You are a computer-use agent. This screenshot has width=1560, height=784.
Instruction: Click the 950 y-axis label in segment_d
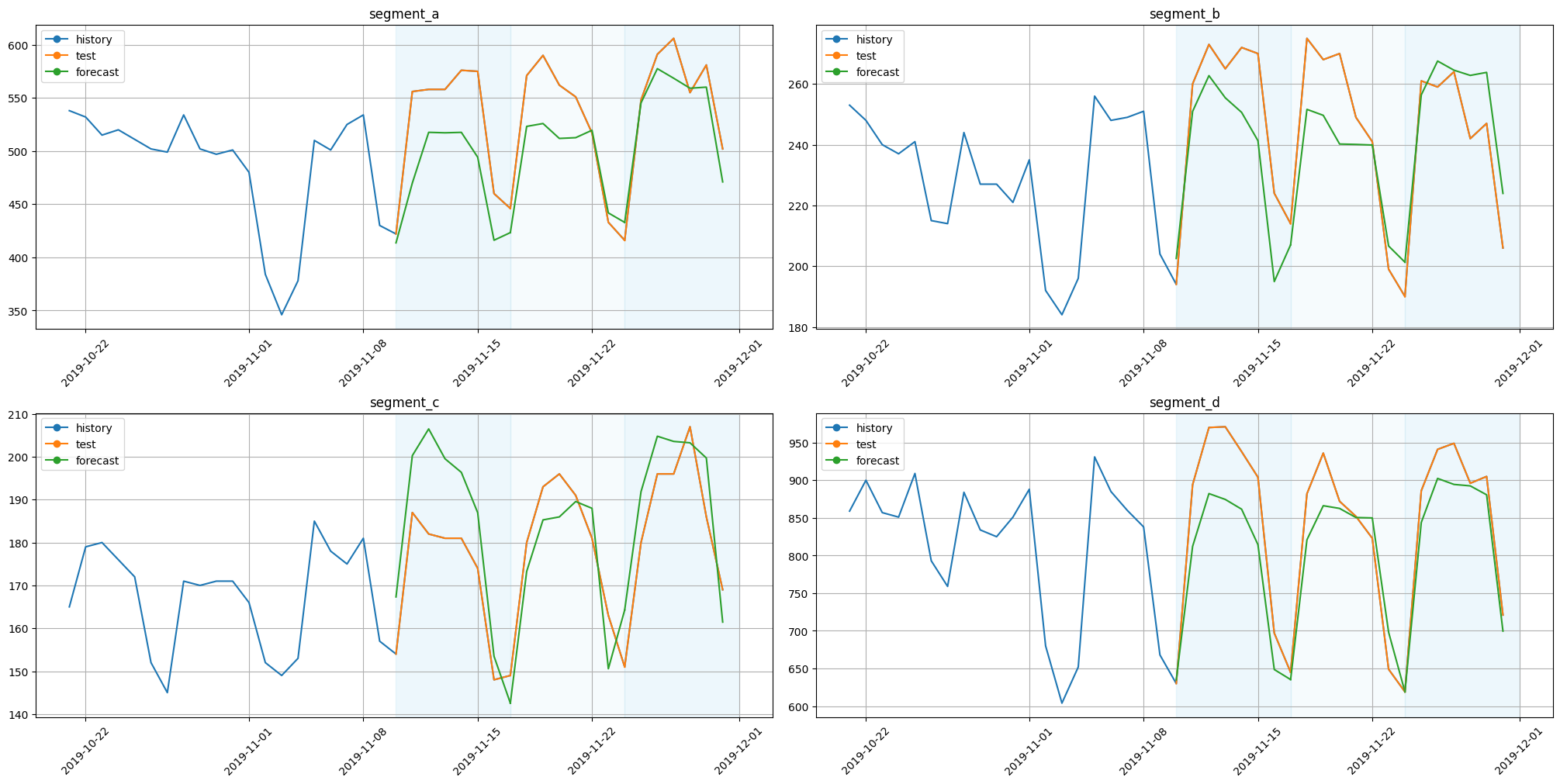pos(799,444)
